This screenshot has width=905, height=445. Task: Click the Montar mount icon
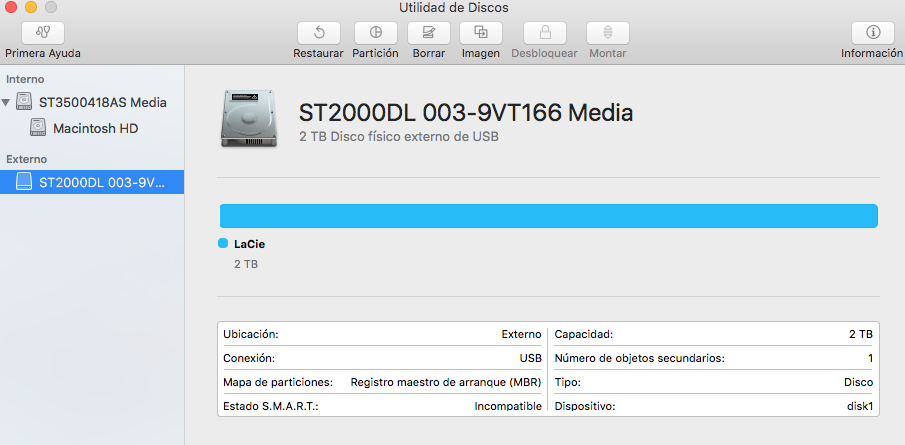point(608,33)
